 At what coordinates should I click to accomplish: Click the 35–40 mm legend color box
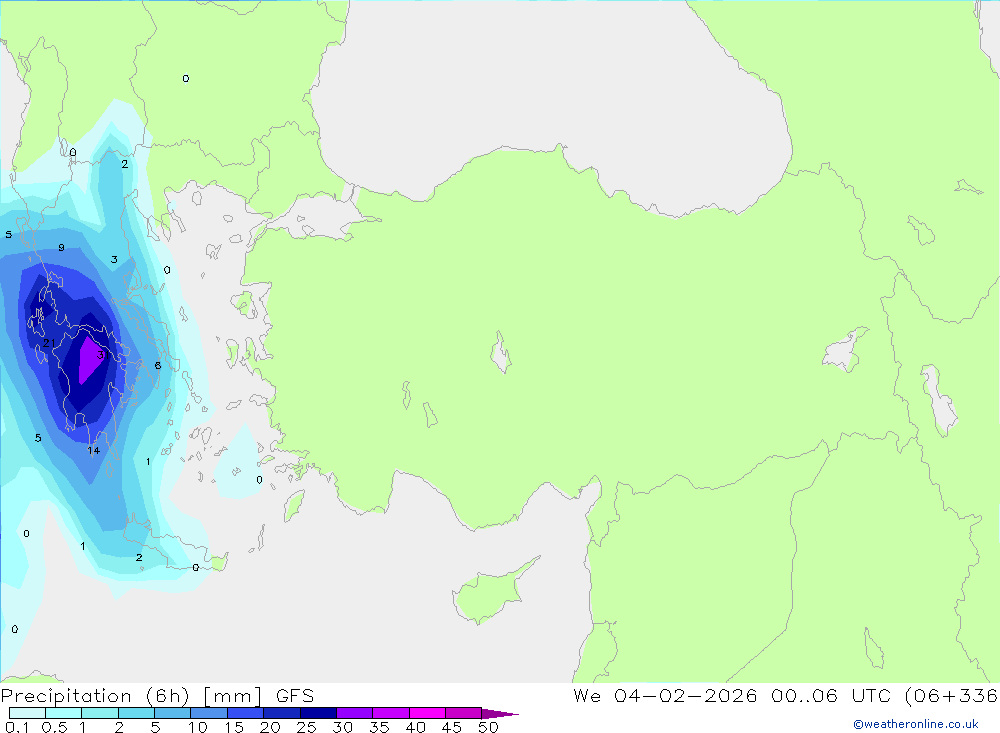(391, 713)
